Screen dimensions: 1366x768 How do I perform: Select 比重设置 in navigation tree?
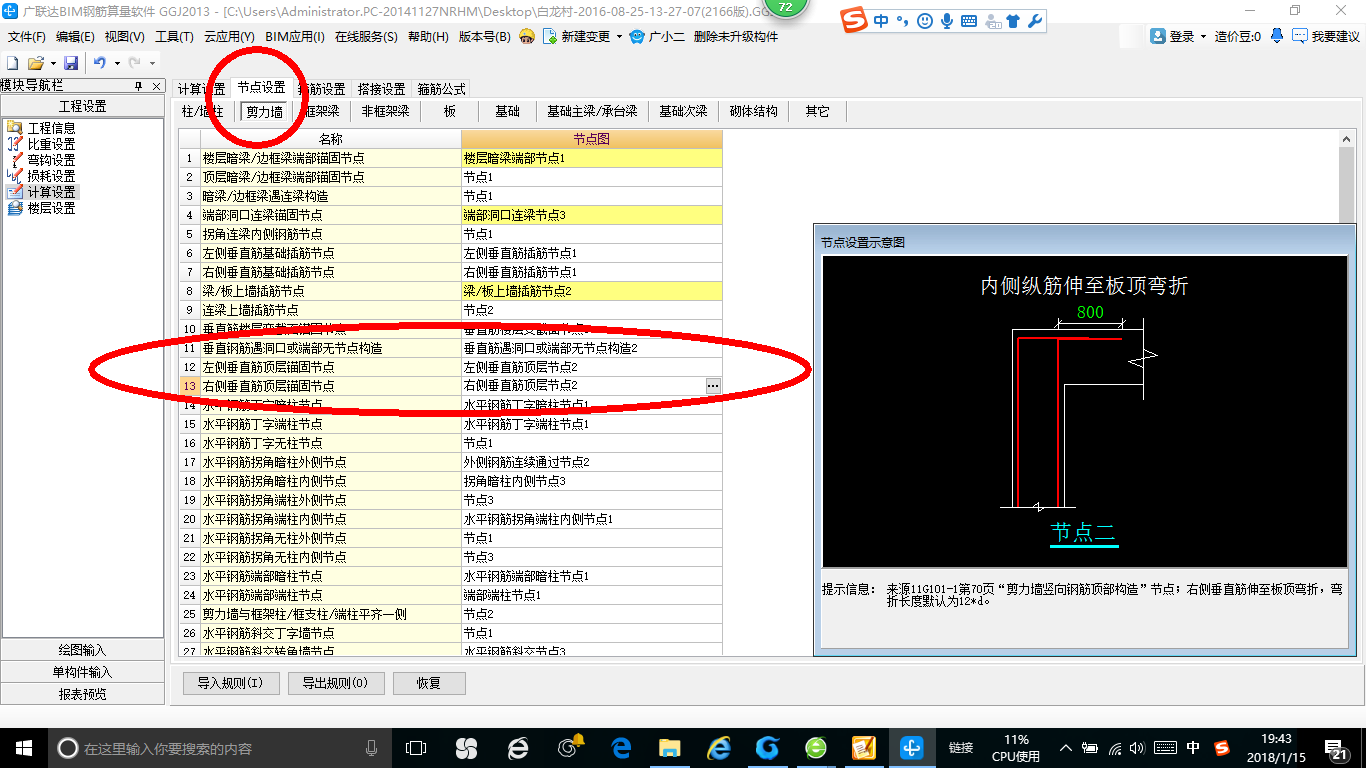pos(51,144)
